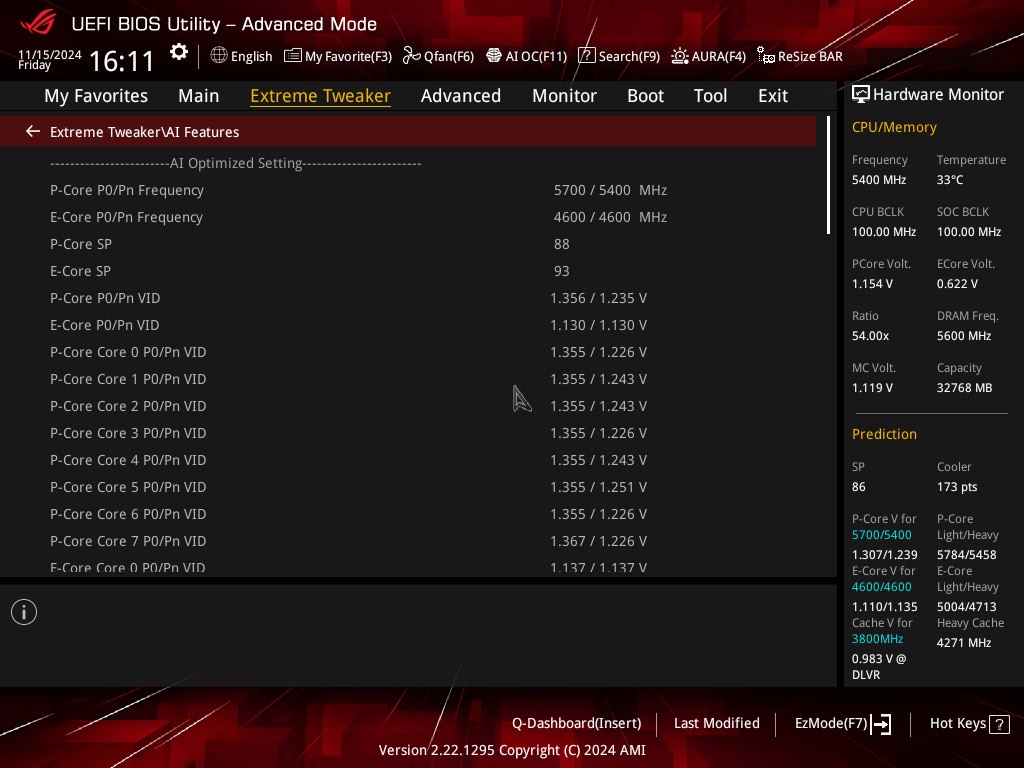The image size is (1024, 768).
Task: Switch to Main tab
Action: tap(199, 95)
